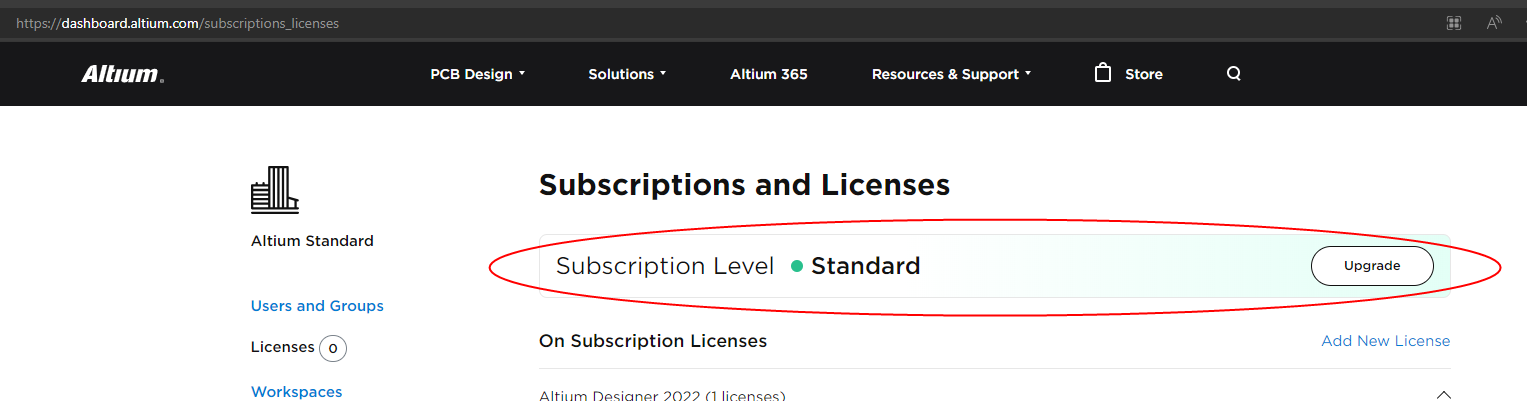
Task: Go to Altium 365 in the navigation bar
Action: click(769, 74)
